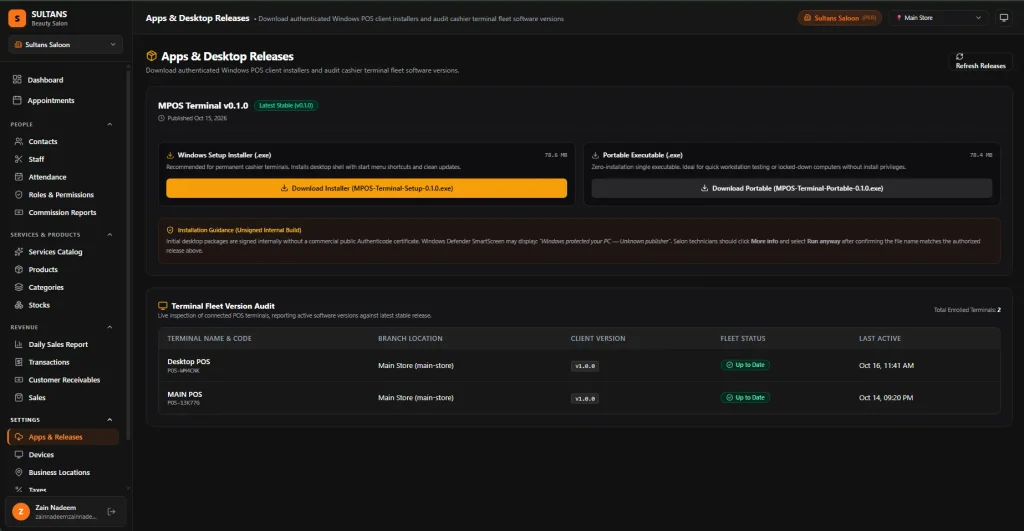Click the Products box icon

(18, 269)
